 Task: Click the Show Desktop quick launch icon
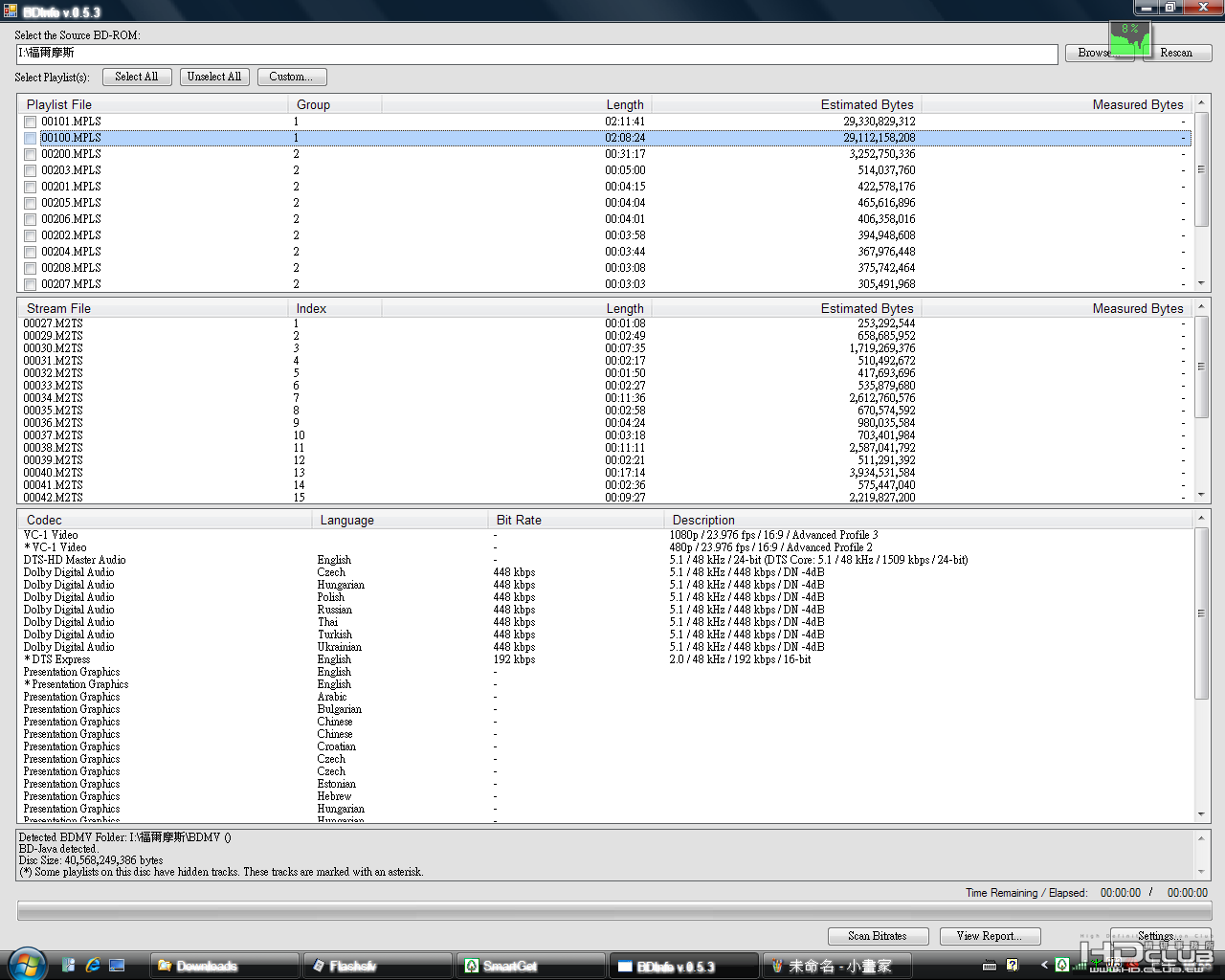click(x=117, y=966)
